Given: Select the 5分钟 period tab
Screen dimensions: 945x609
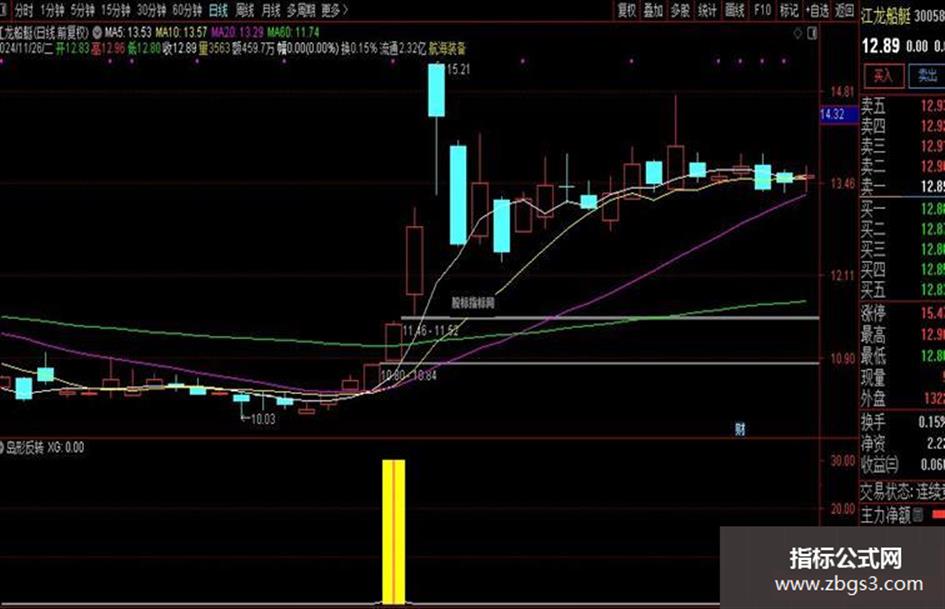Looking at the screenshot, I should coord(83,10).
